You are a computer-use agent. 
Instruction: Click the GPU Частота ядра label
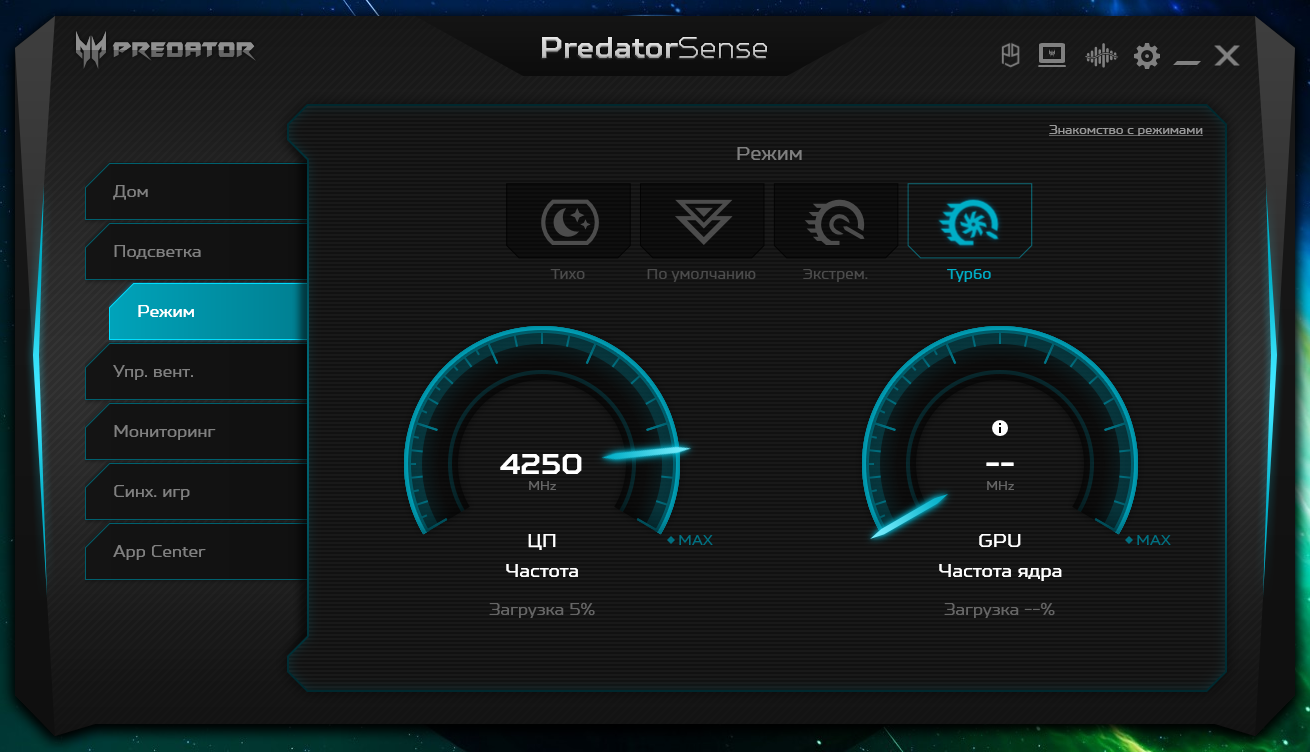1000,556
